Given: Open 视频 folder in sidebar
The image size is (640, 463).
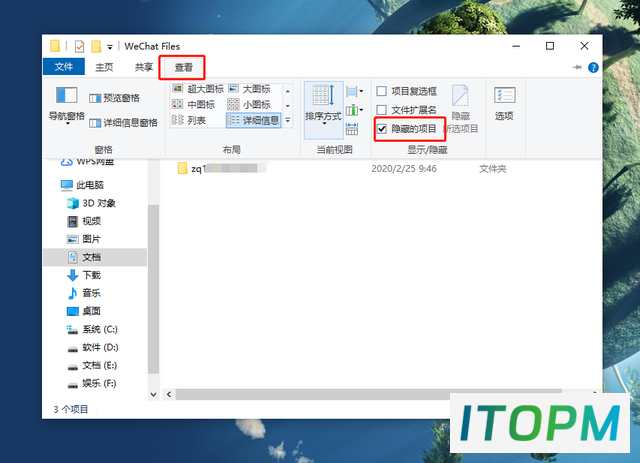Looking at the screenshot, I should pos(84,221).
